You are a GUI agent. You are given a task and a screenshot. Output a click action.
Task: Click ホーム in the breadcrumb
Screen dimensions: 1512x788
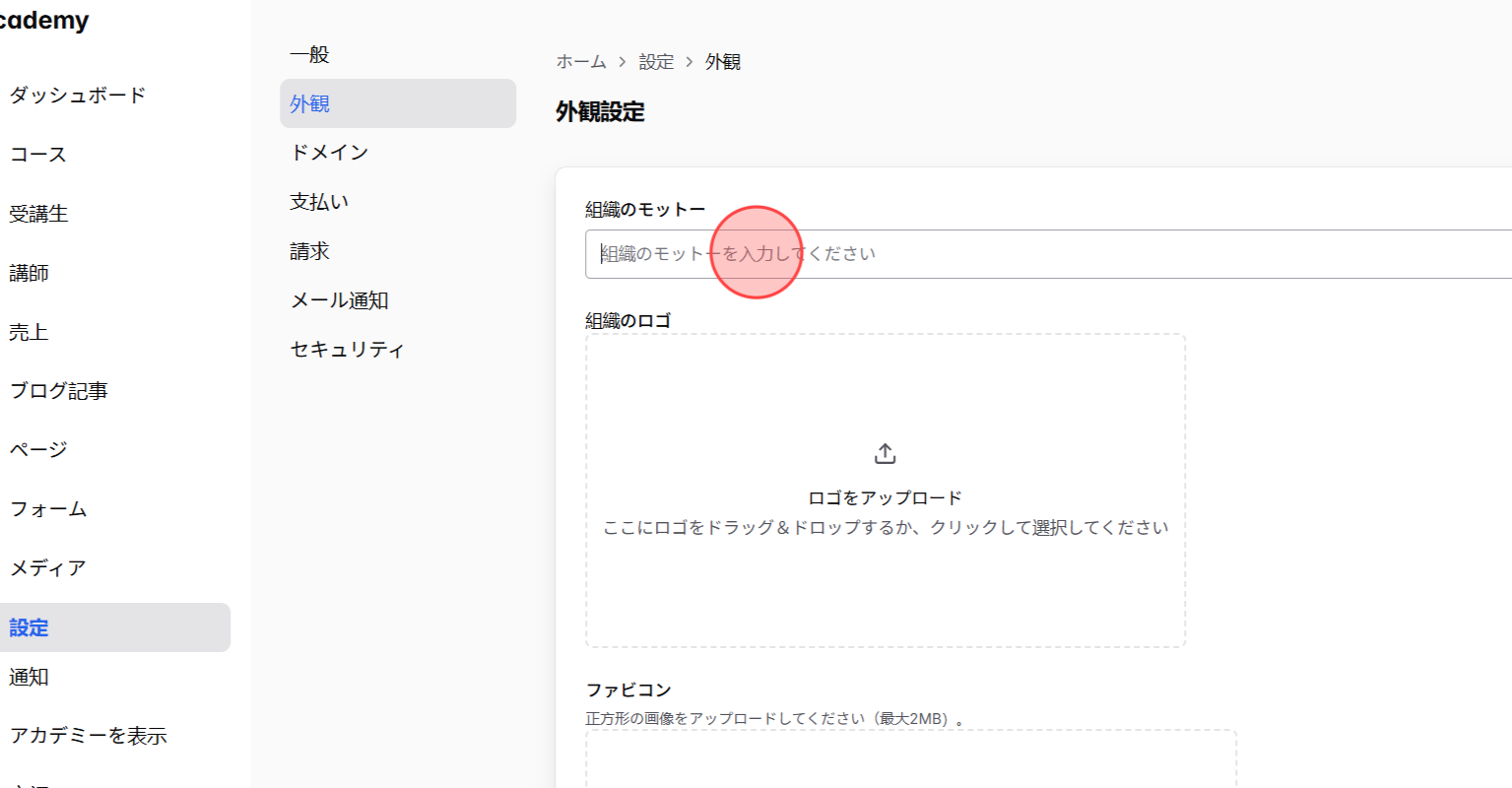click(579, 61)
